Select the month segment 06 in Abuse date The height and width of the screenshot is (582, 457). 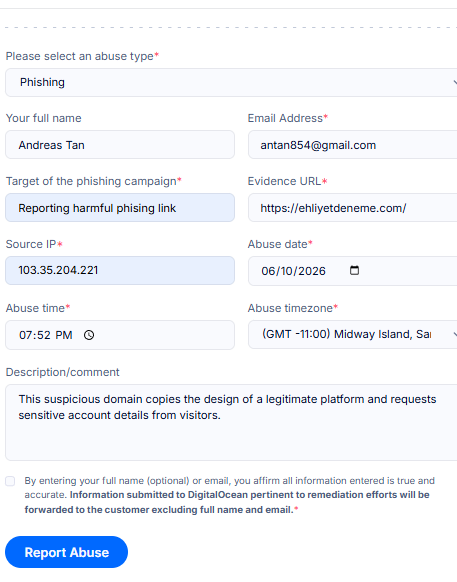pyautogui.click(x=267, y=271)
